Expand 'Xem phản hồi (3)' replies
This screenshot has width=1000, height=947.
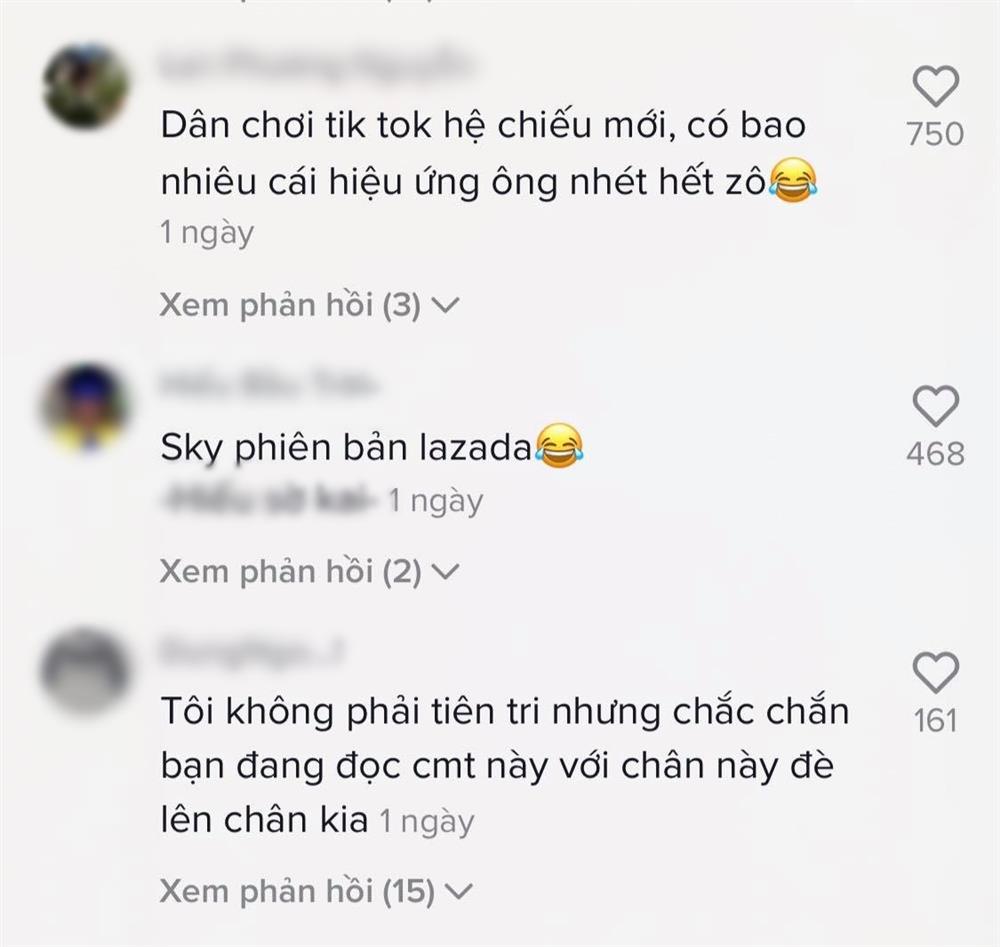(309, 305)
